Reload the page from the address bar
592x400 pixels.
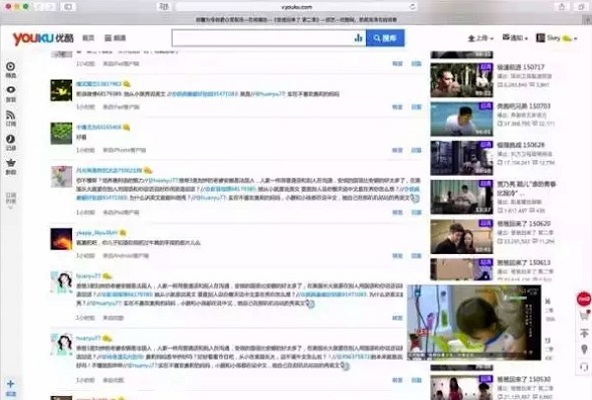(412, 7)
